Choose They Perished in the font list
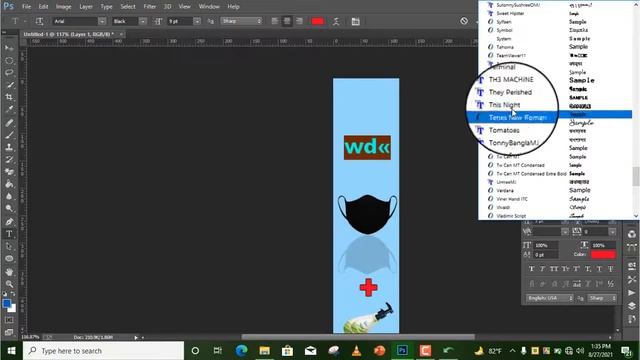 pyautogui.click(x=510, y=92)
